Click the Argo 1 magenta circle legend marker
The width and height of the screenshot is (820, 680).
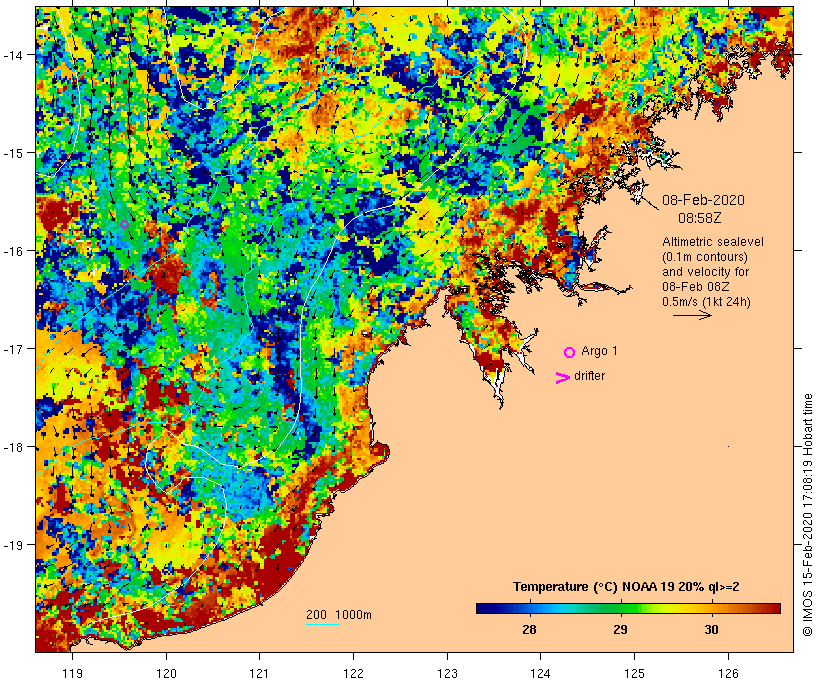point(570,352)
